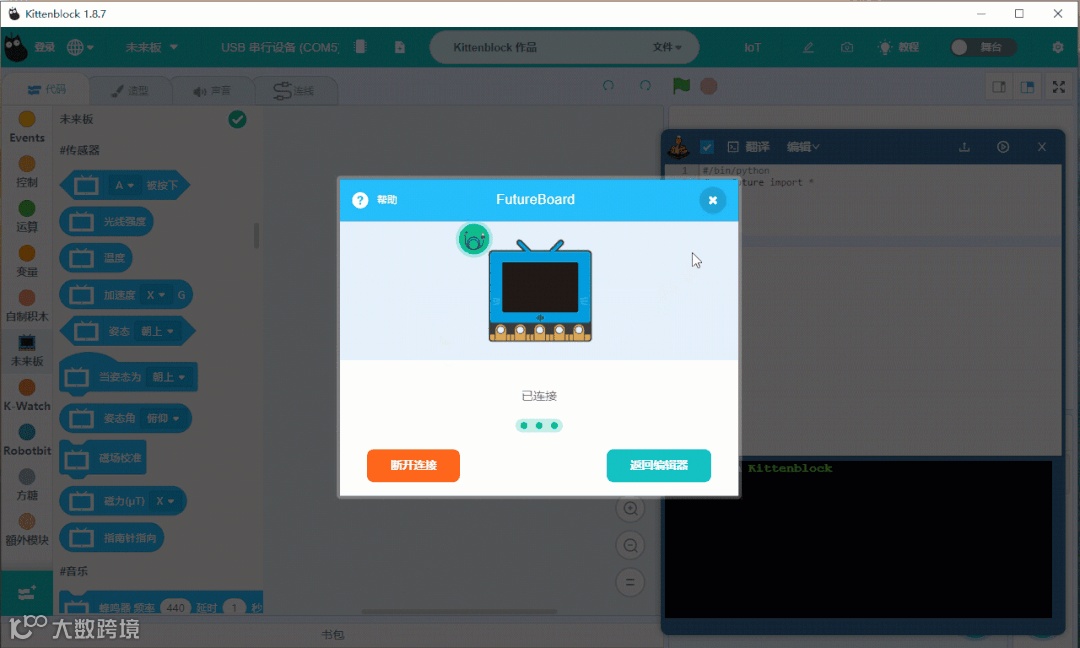Image resolution: width=1080 pixels, height=648 pixels.
Task: Click workspace zoom out icon
Action: 630,546
